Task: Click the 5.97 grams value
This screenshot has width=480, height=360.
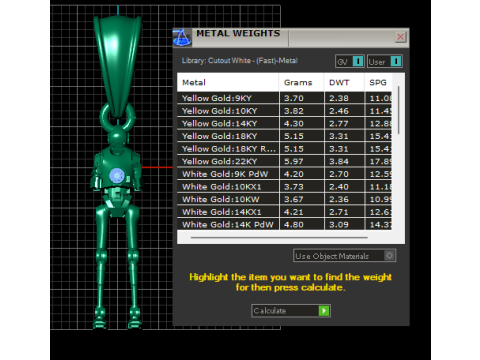Action: (x=294, y=162)
